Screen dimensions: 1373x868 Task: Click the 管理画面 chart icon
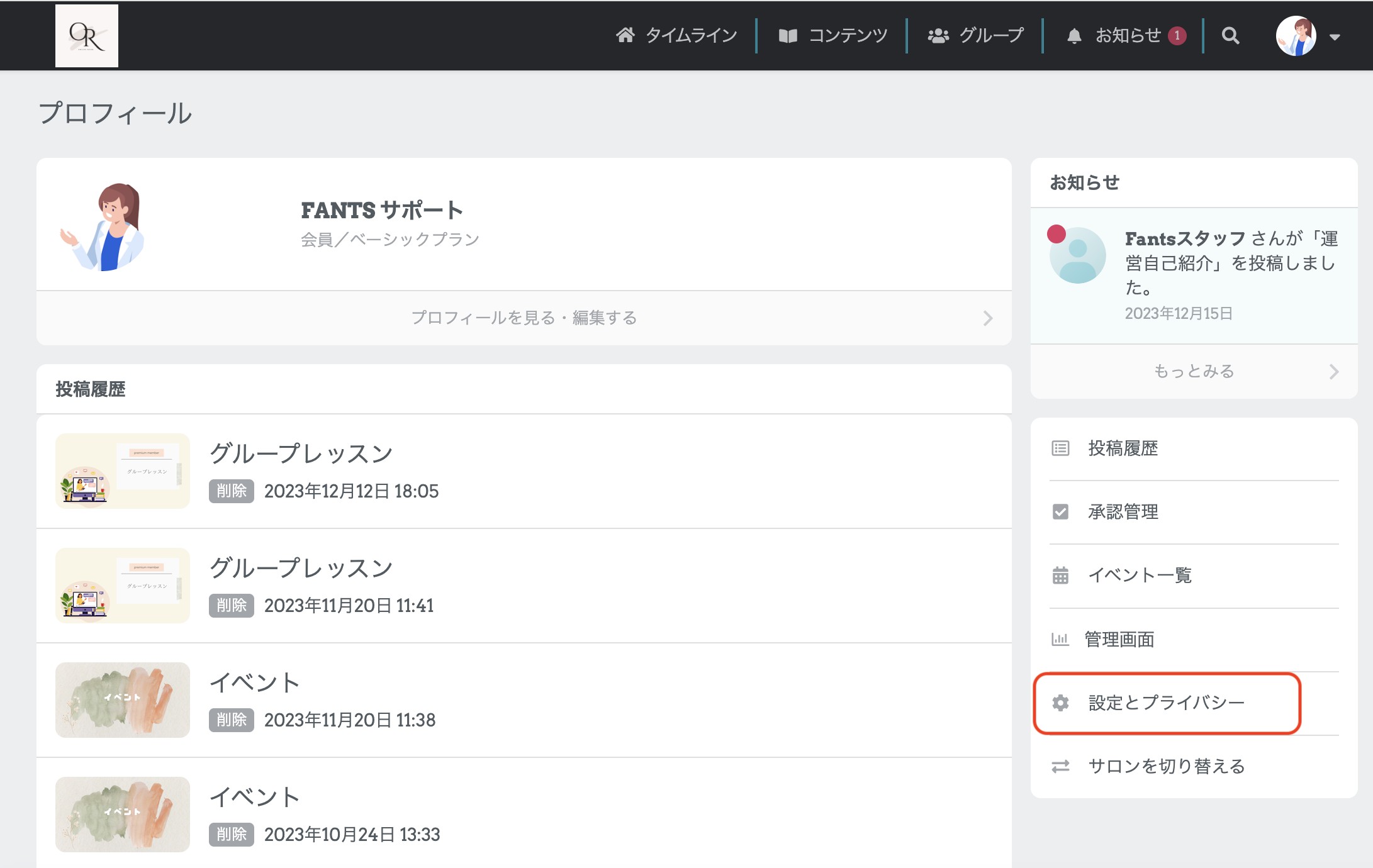point(1060,639)
